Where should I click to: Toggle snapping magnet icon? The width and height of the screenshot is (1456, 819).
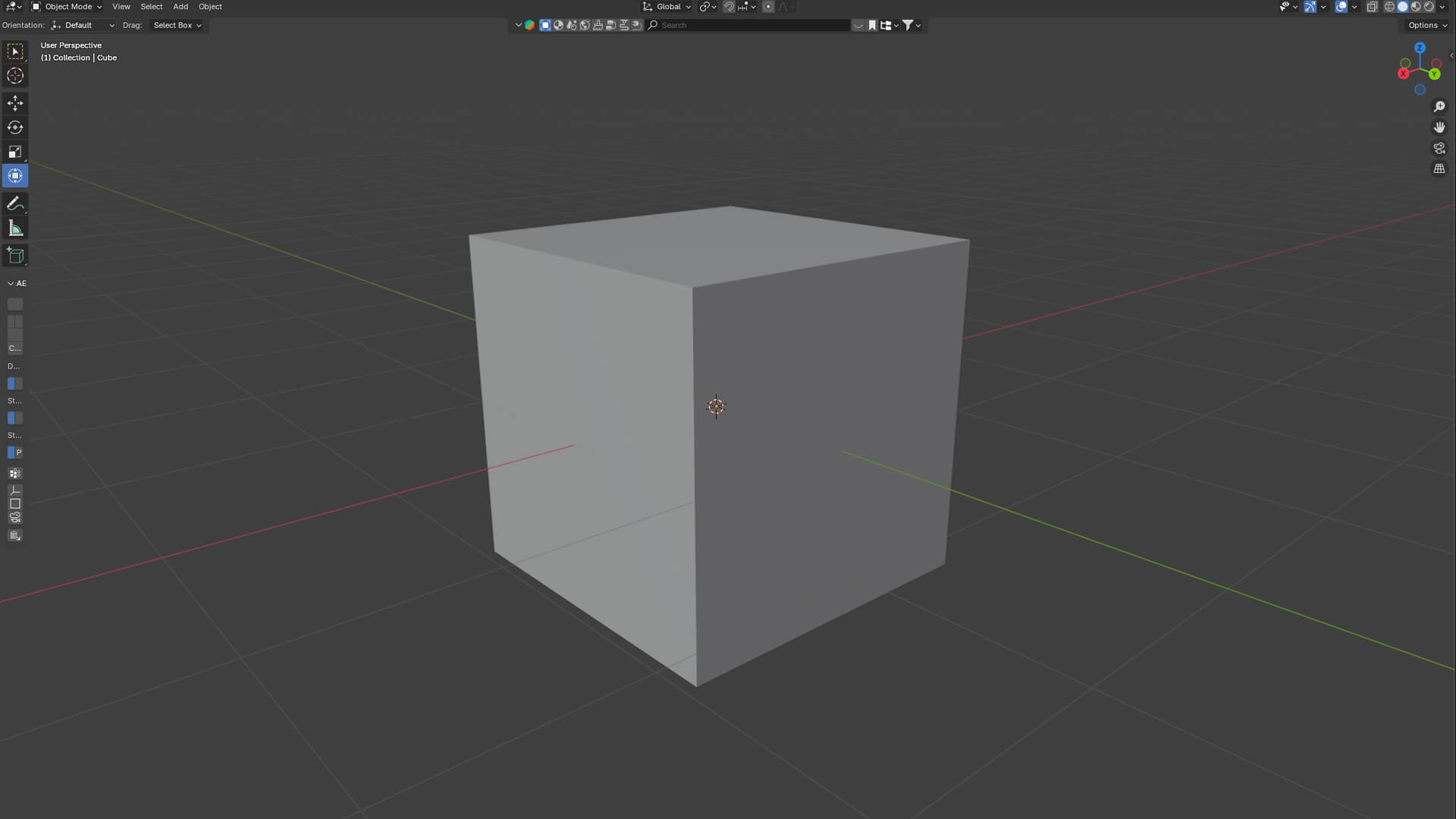[x=729, y=7]
